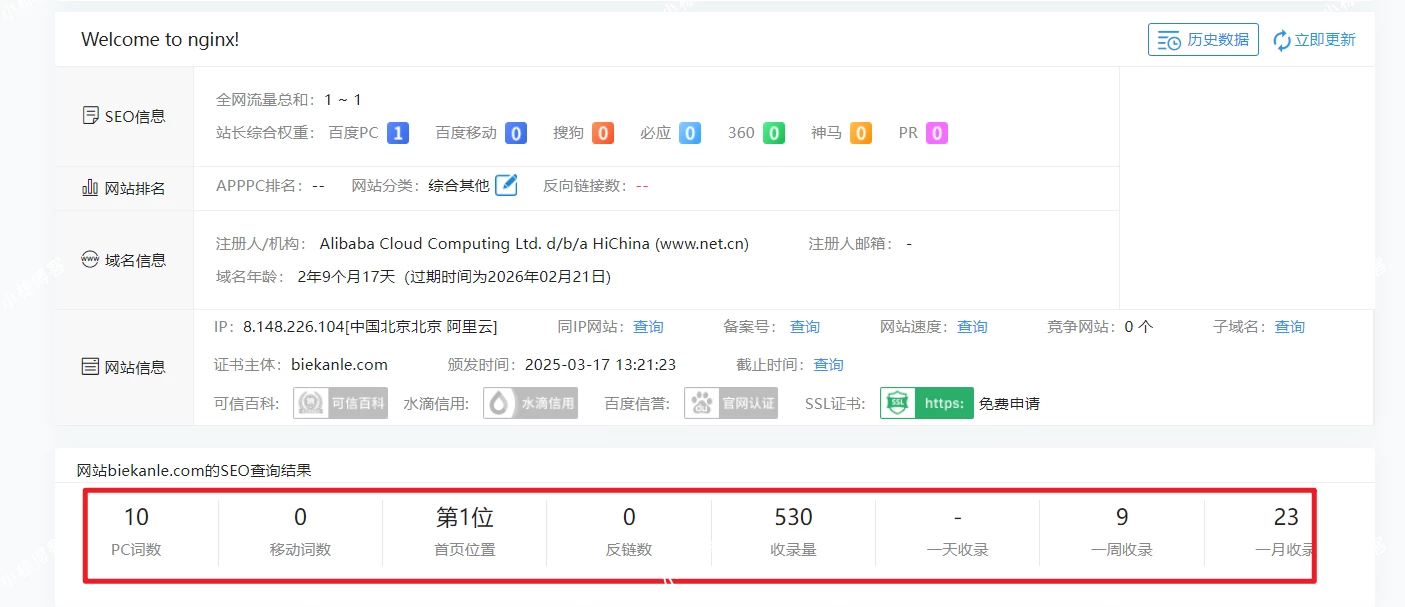Open the 子域名 查询 link
Screen dimensions: 1405x607
(1289, 326)
